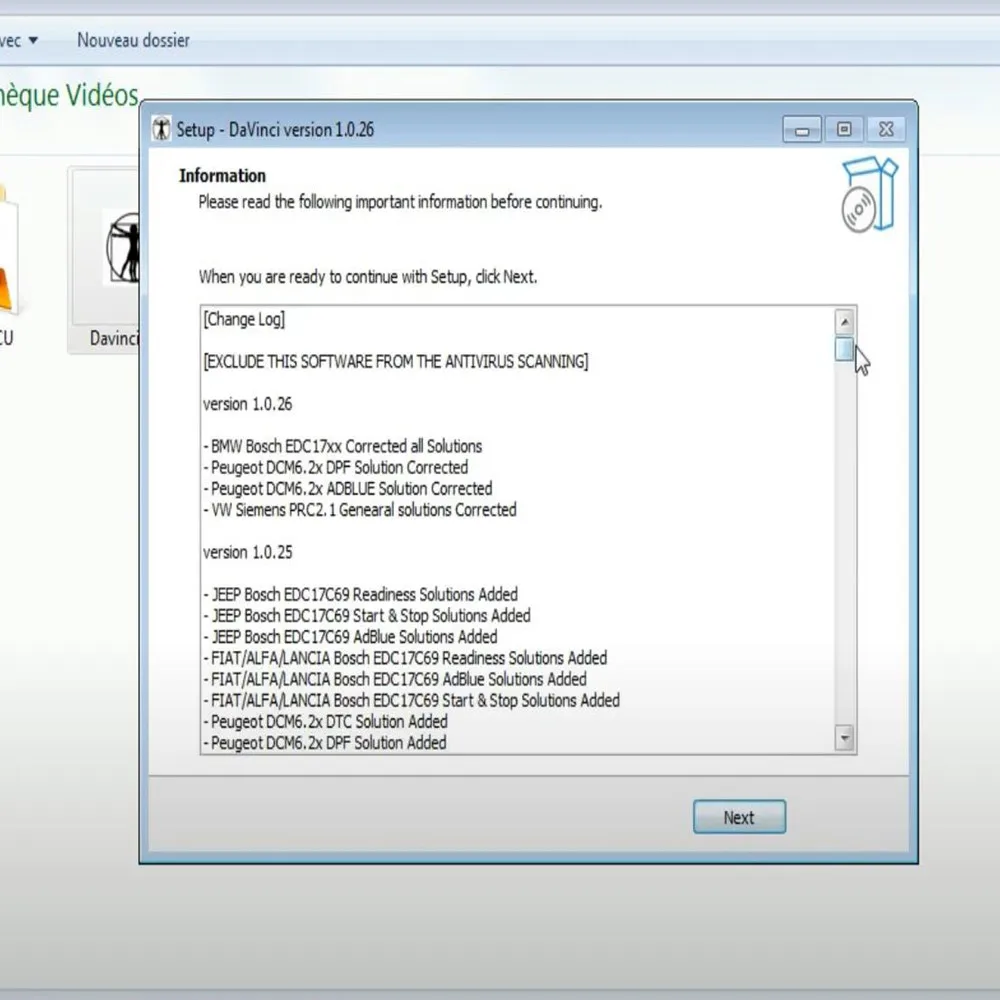
Task: Click the "[Change Log]" heading line
Action: click(244, 319)
